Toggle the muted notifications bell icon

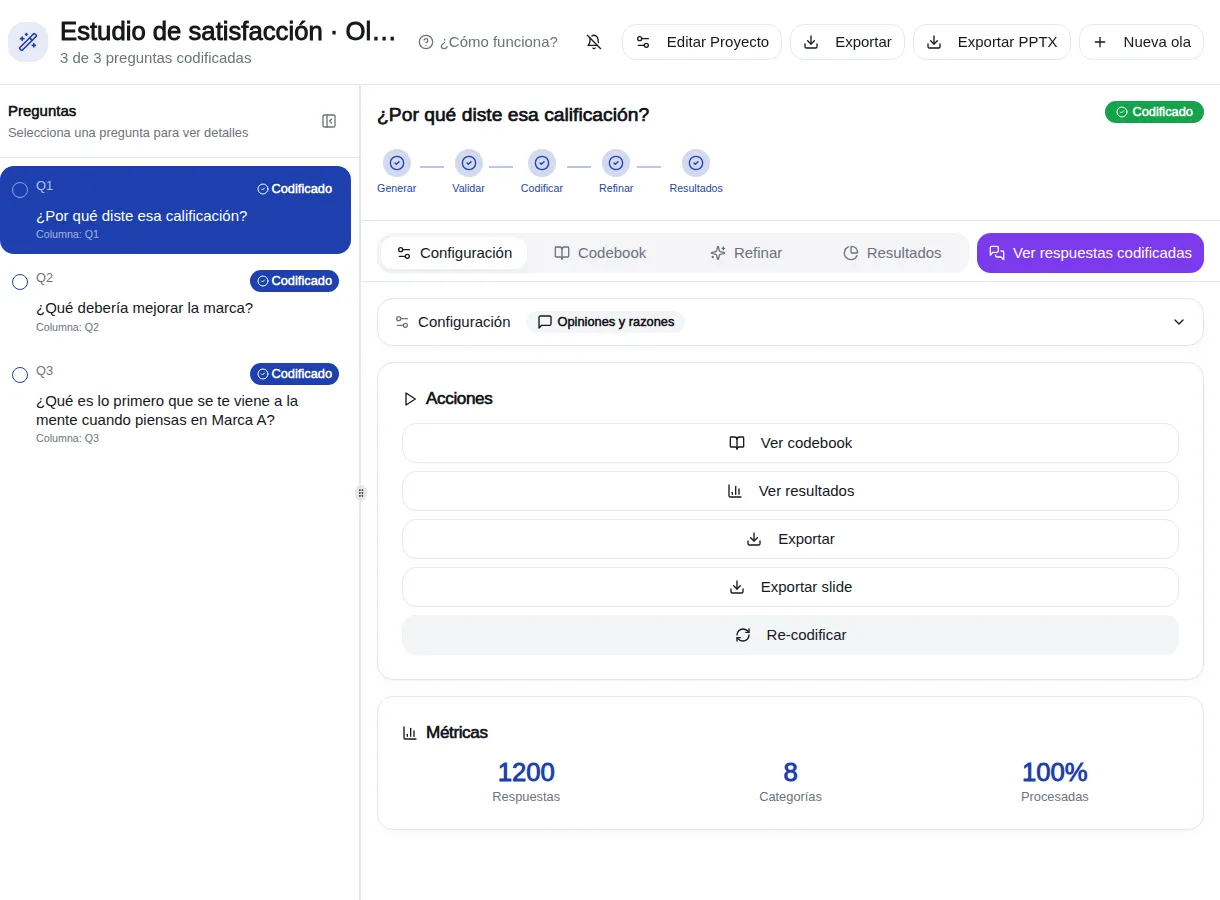click(594, 42)
